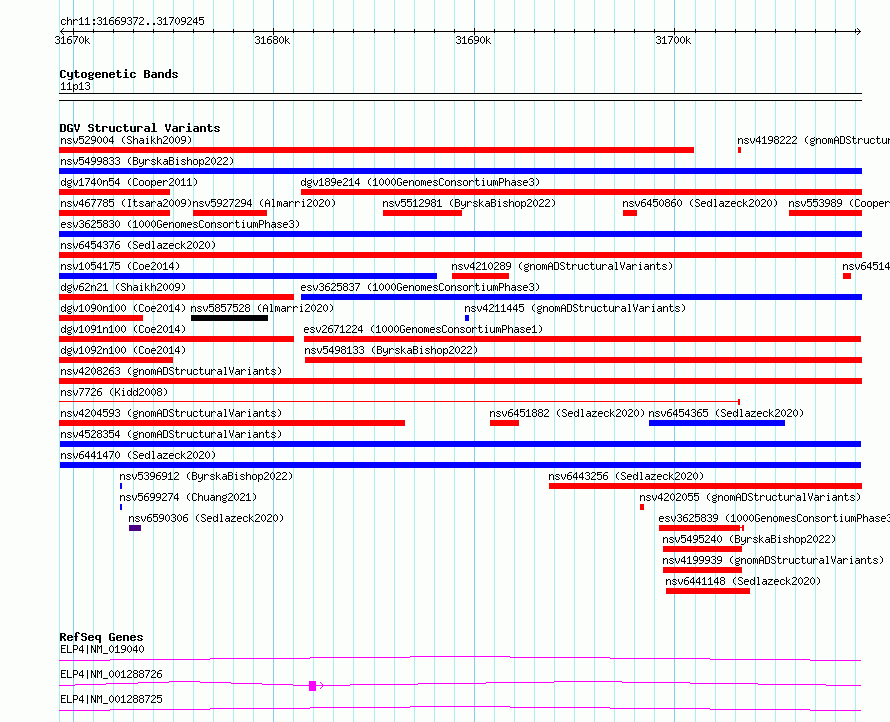Select nsv6441470 (Sedlazeck2020) variant label
The width and height of the screenshot is (890, 722).
click(x=138, y=455)
